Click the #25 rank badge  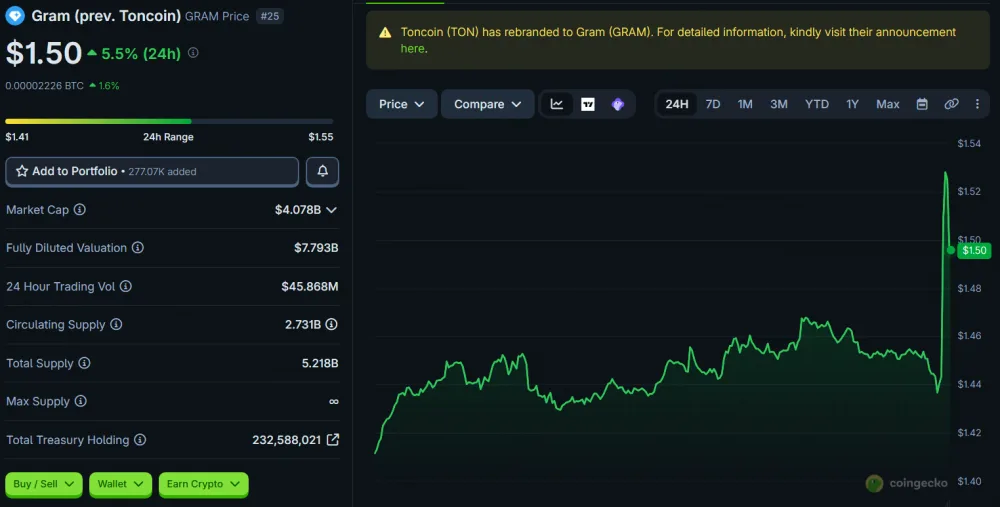click(x=270, y=16)
